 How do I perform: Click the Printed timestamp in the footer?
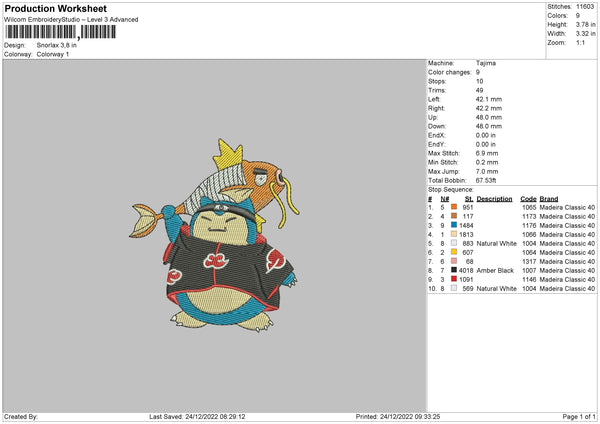tap(398, 417)
